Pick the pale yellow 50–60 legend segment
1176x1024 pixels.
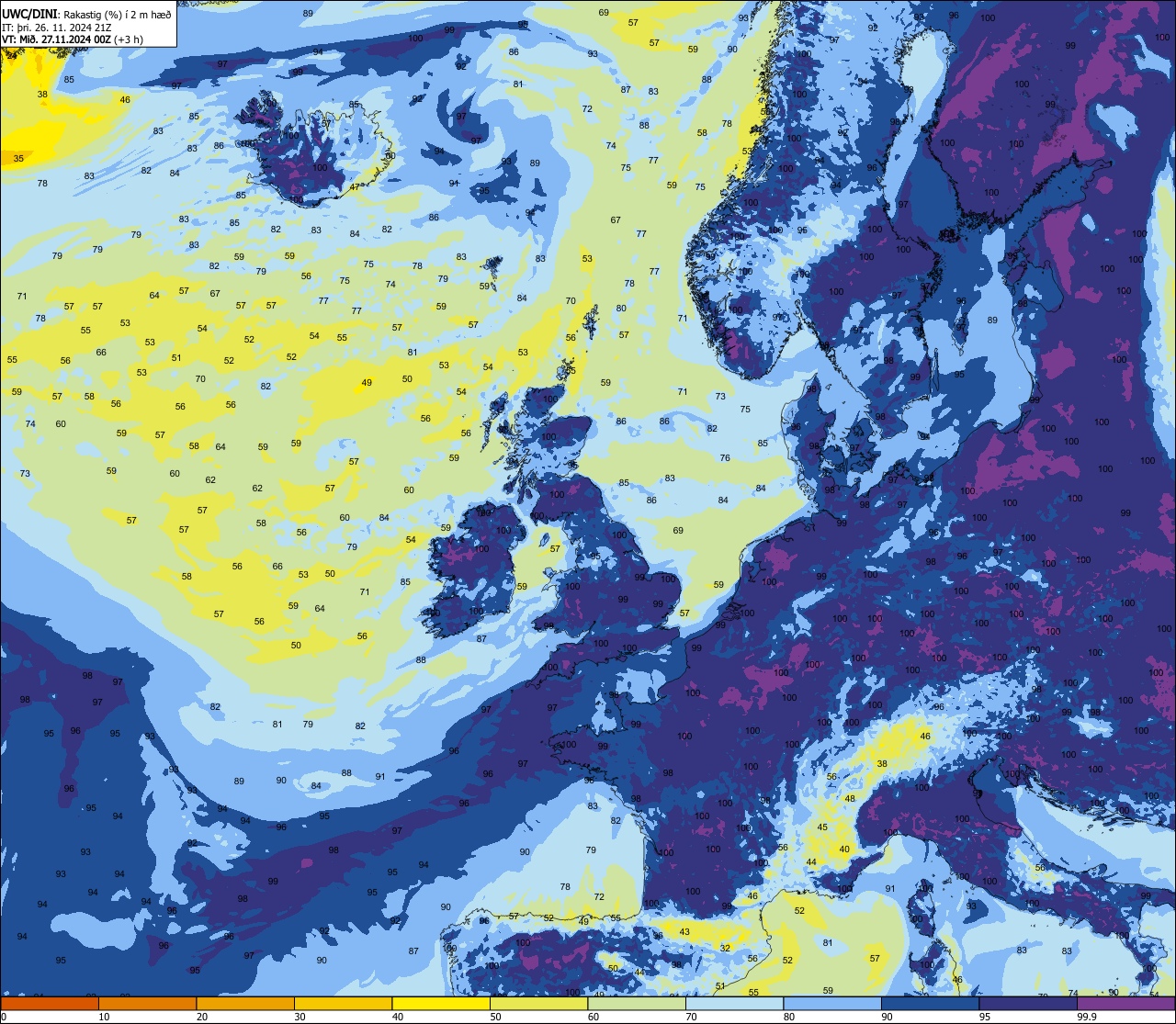coord(538,1003)
